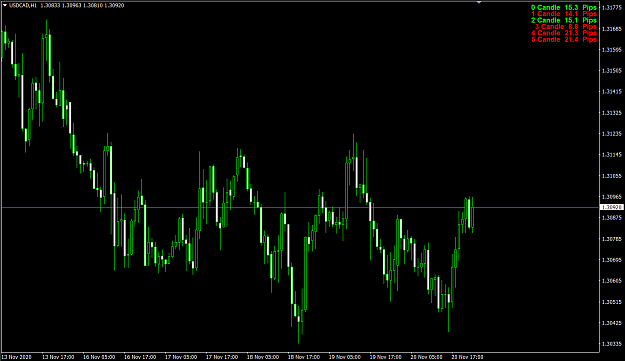Viewport: 625px width, 361px height.
Task: Click the 1.31145 price scale label
Action: (612, 155)
